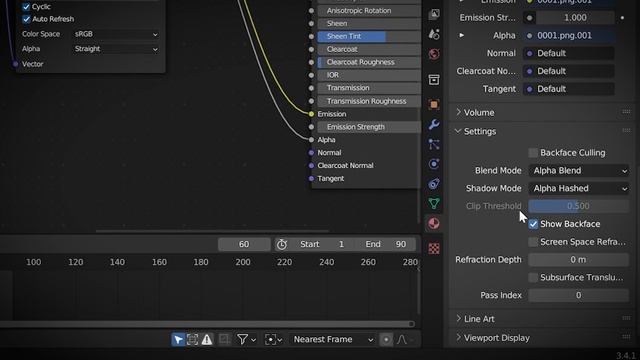This screenshot has height=360, width=640.
Task: Click the Clearcoat Roughness node slider
Action: 369,62
